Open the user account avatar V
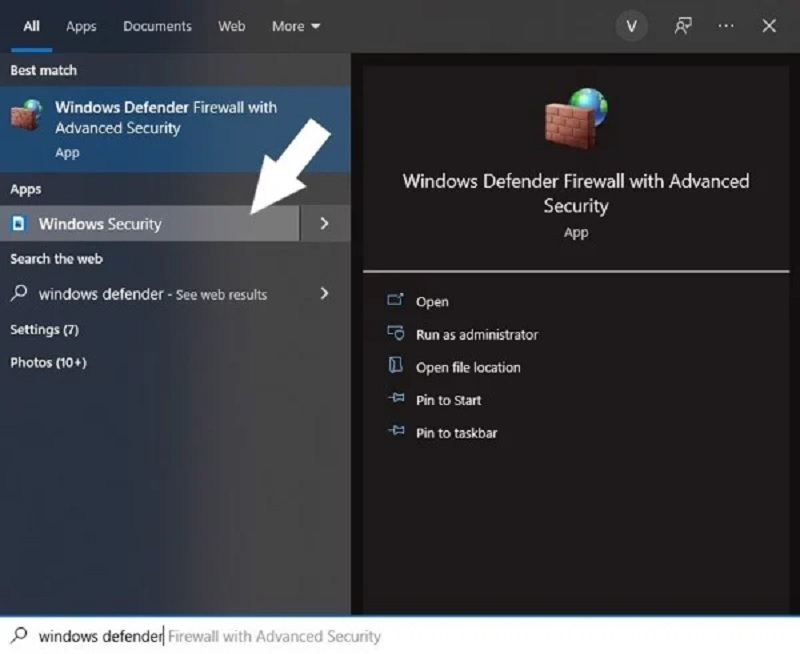The width and height of the screenshot is (800, 654). coord(631,26)
